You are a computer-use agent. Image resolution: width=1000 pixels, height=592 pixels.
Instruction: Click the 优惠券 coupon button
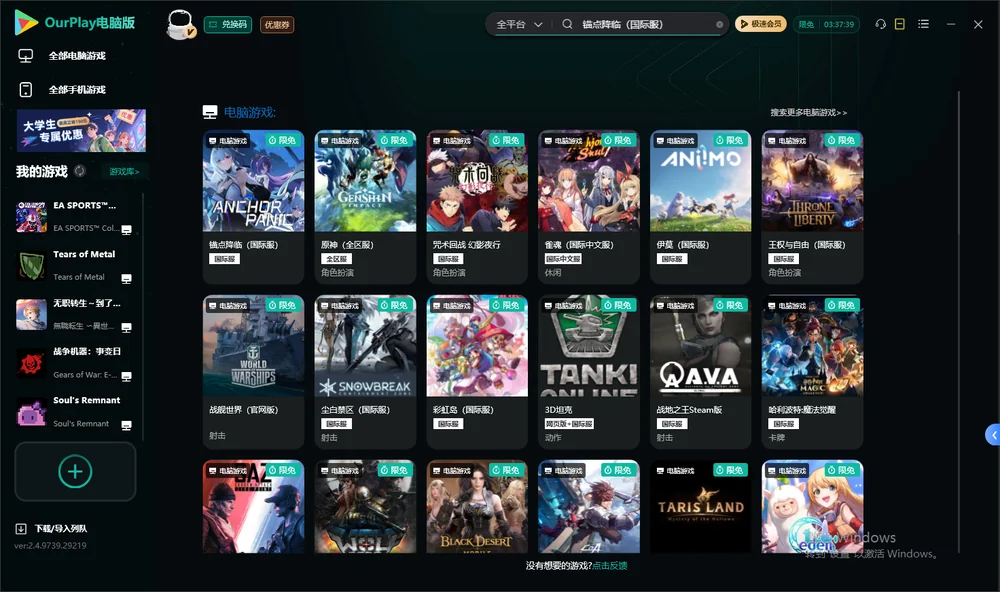tap(277, 24)
